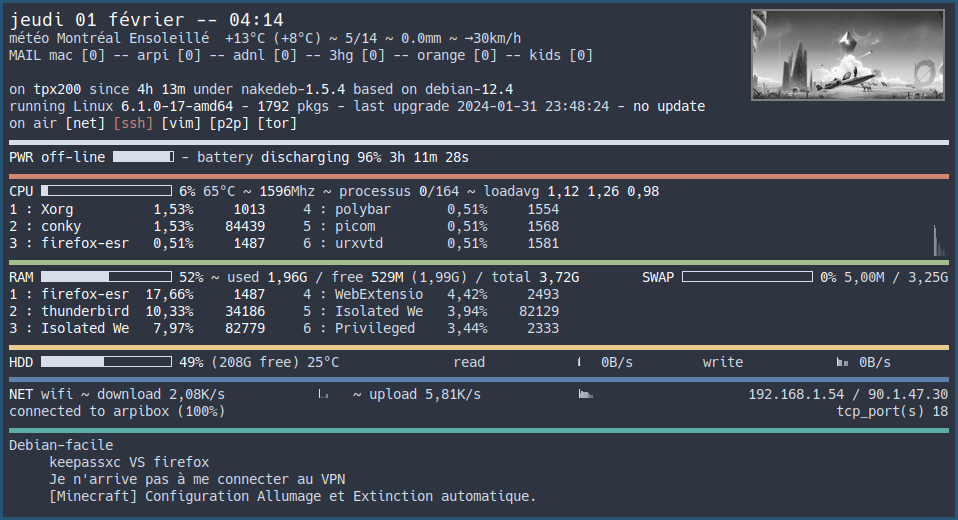The image size is (958, 520).
Task: Click the wifi download graph
Action: pyautogui.click(x=322, y=395)
